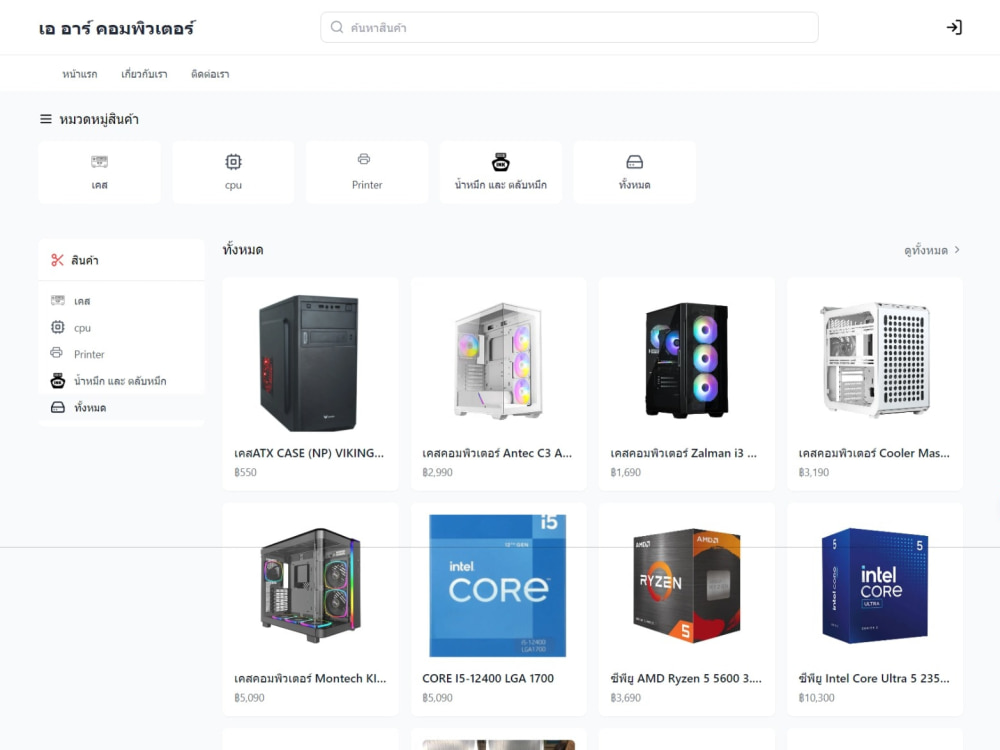This screenshot has width=1000, height=750.
Task: Click the scissors icon beside สินค้า
Action: coord(57,260)
